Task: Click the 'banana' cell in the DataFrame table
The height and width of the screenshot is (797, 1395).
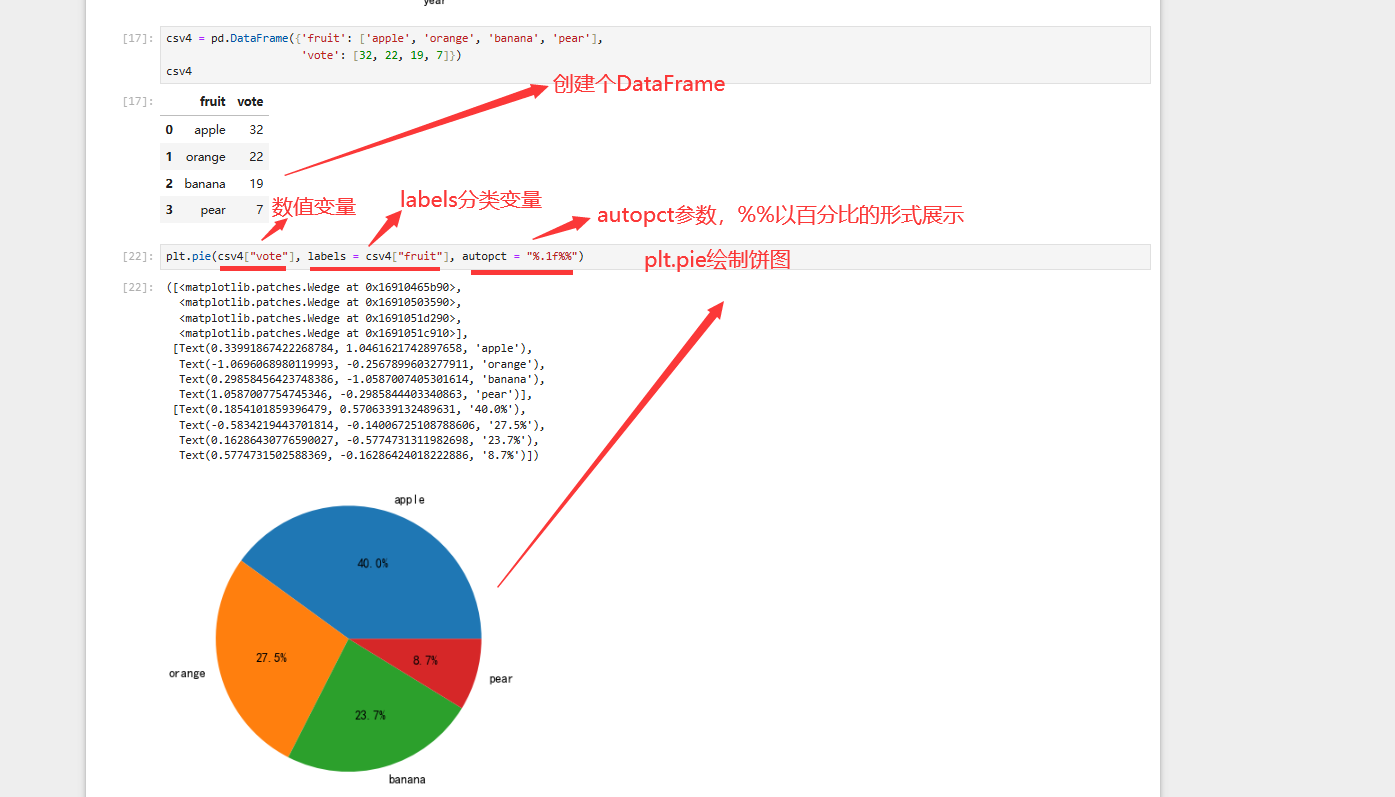Action: point(205,184)
